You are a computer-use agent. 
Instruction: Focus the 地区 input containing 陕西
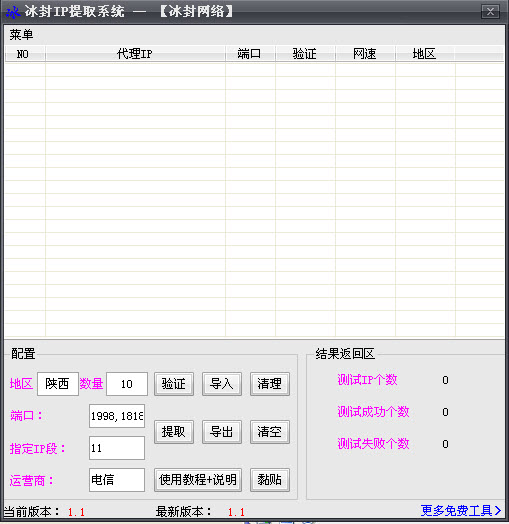point(58,384)
